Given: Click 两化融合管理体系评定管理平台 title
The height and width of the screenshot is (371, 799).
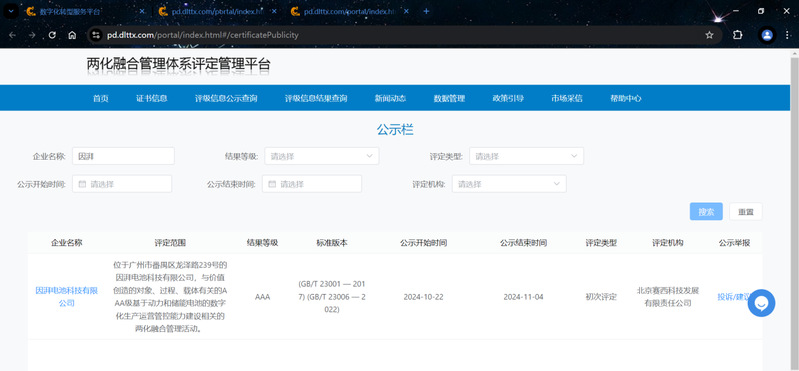Looking at the screenshot, I should coord(178,65).
